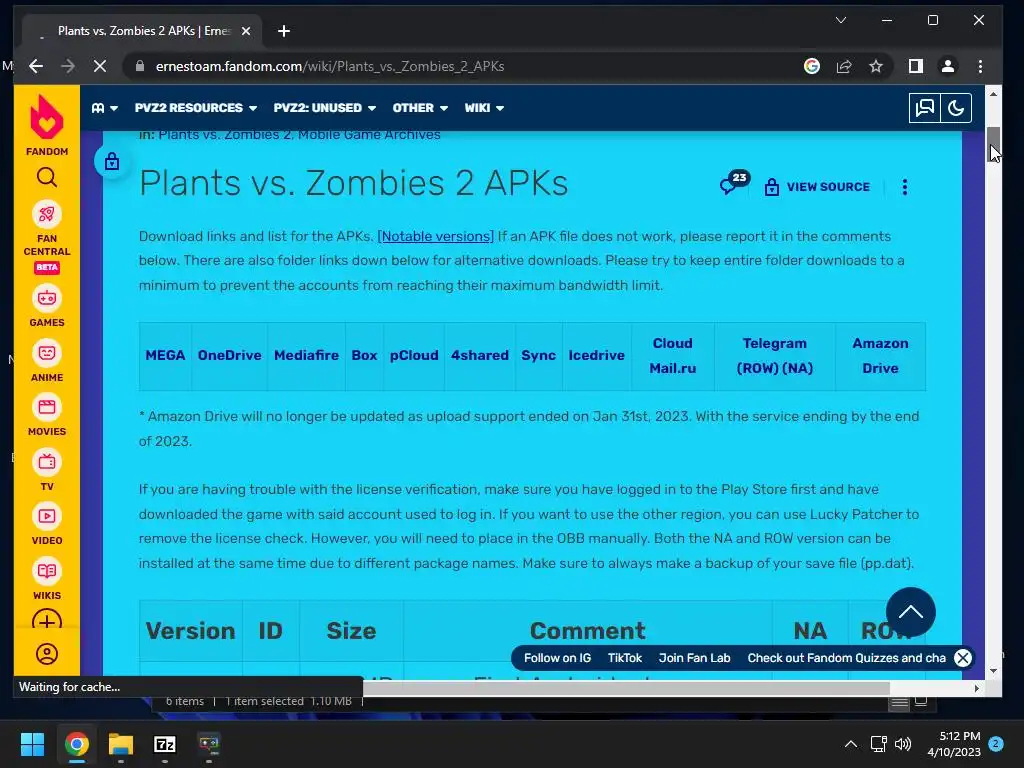Expand the WIKI dropdown menu
This screenshot has height=768, width=1024.
tap(484, 108)
